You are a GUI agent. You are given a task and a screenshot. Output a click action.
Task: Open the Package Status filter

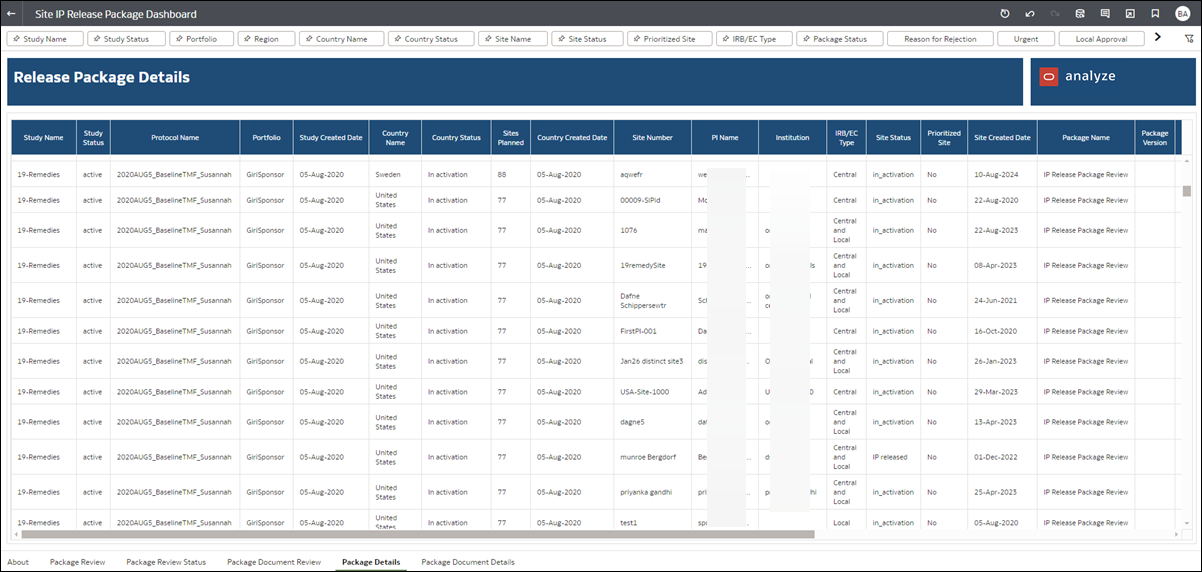(839, 39)
